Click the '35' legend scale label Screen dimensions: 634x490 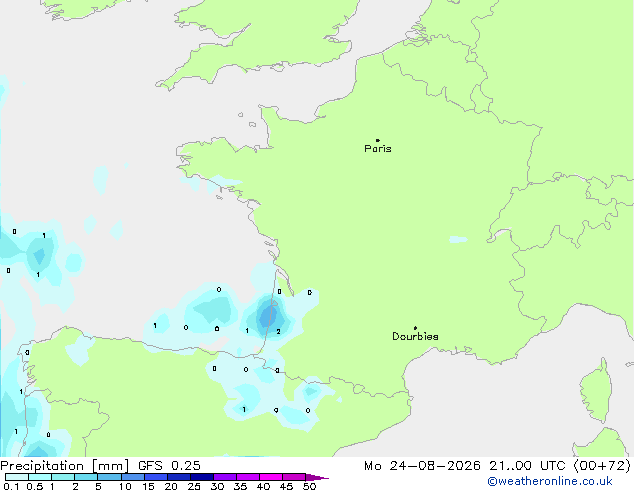pos(240,486)
